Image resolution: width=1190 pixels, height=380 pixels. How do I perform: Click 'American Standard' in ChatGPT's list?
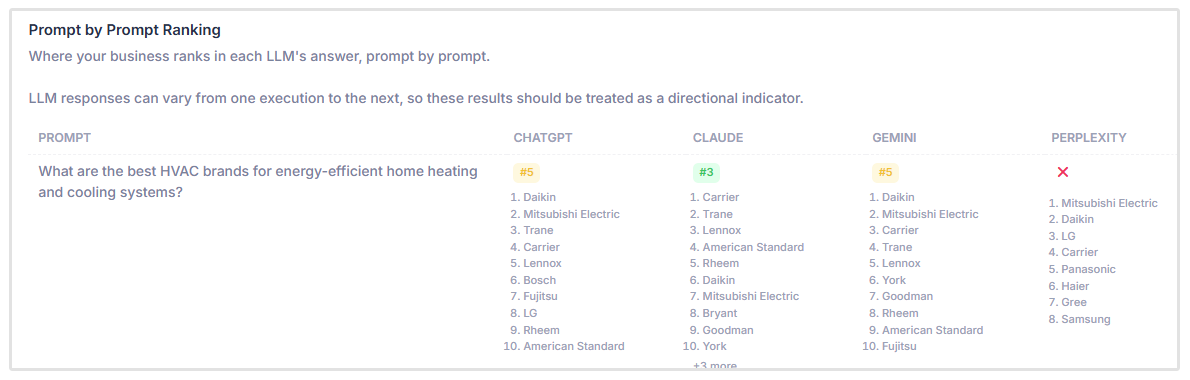(x=574, y=347)
